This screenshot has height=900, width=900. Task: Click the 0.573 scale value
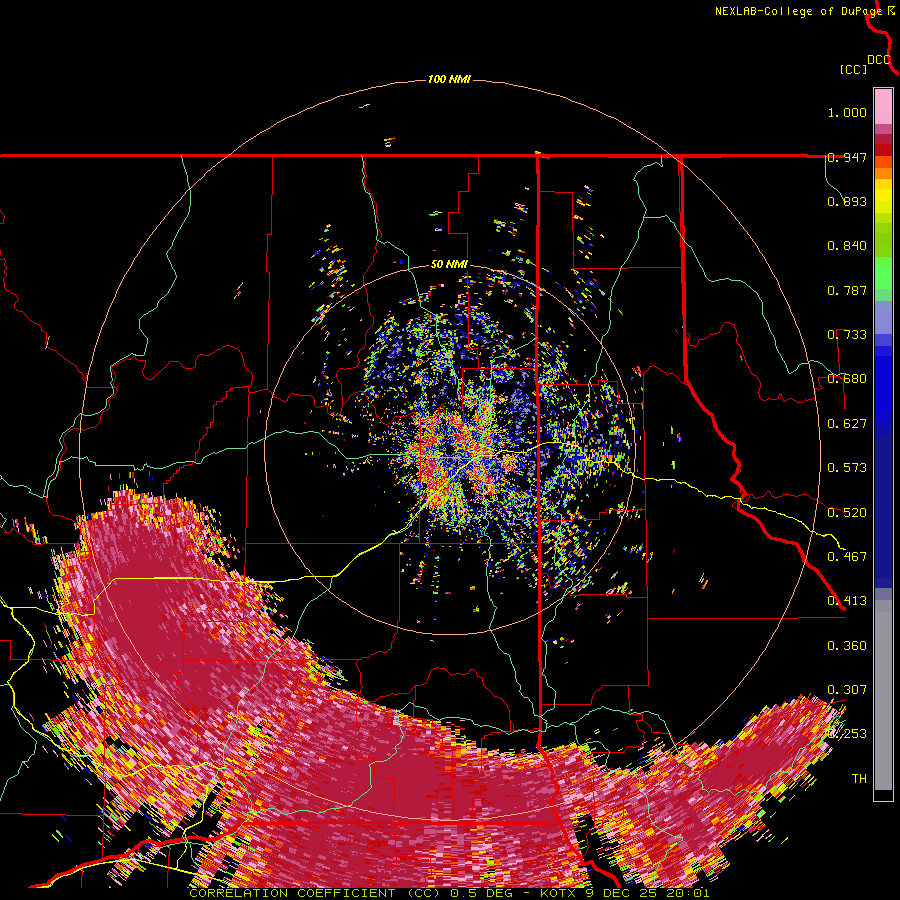point(847,468)
